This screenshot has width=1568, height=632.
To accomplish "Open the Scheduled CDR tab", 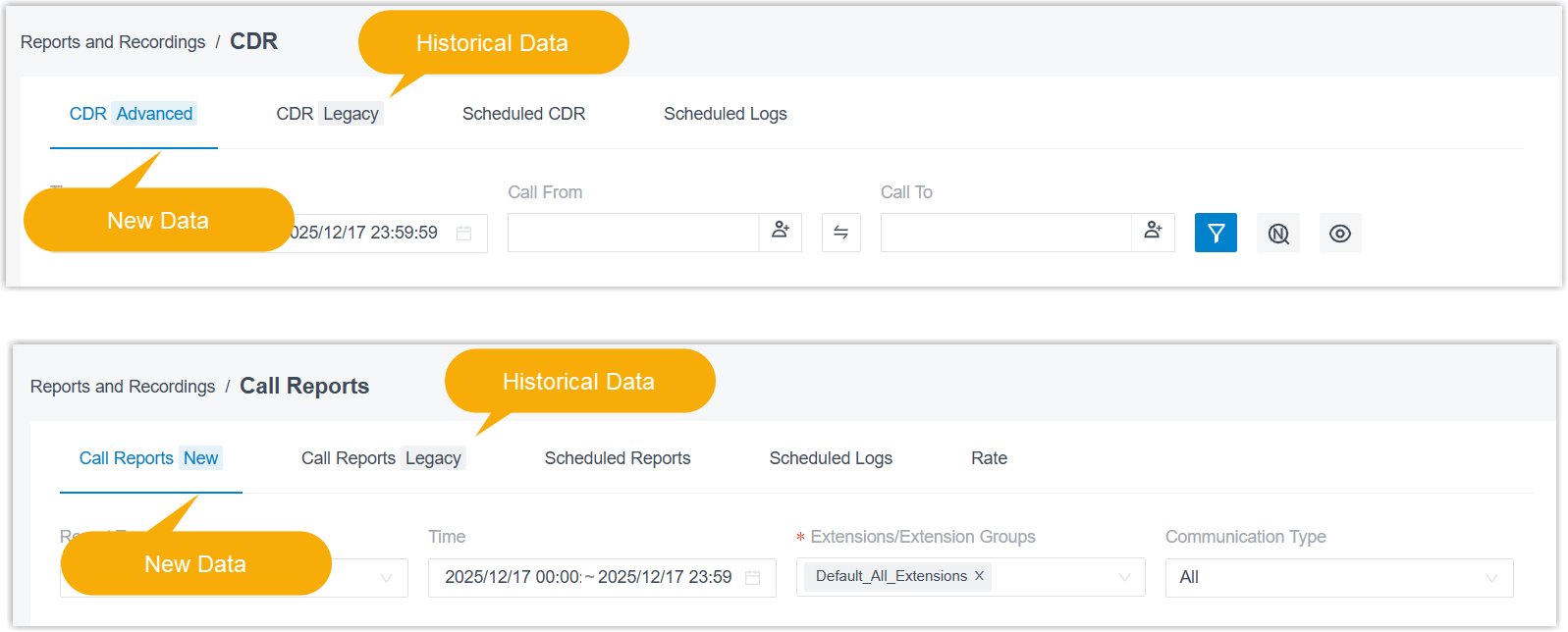I will click(523, 114).
